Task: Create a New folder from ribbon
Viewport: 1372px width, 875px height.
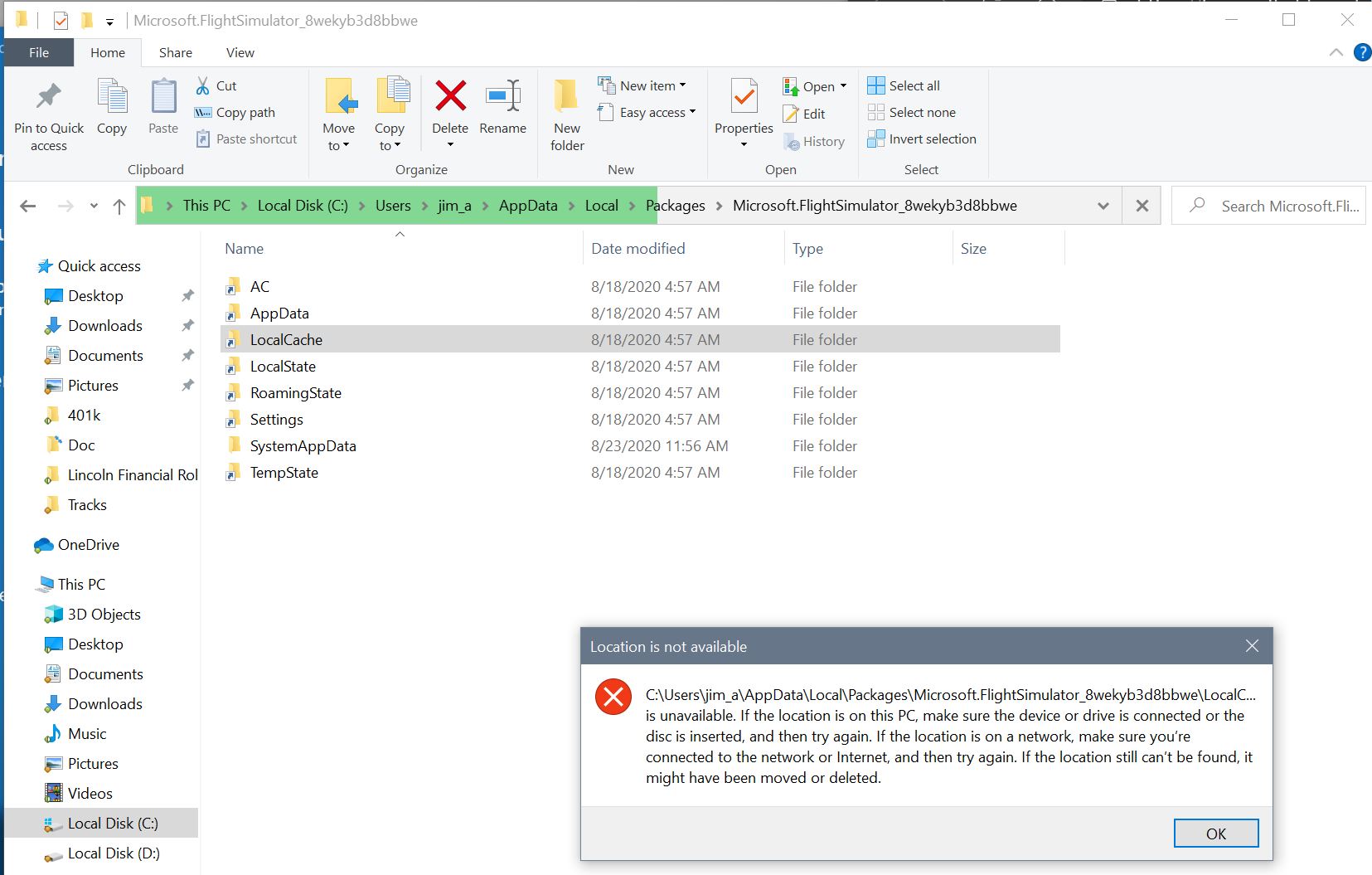Action: (567, 114)
